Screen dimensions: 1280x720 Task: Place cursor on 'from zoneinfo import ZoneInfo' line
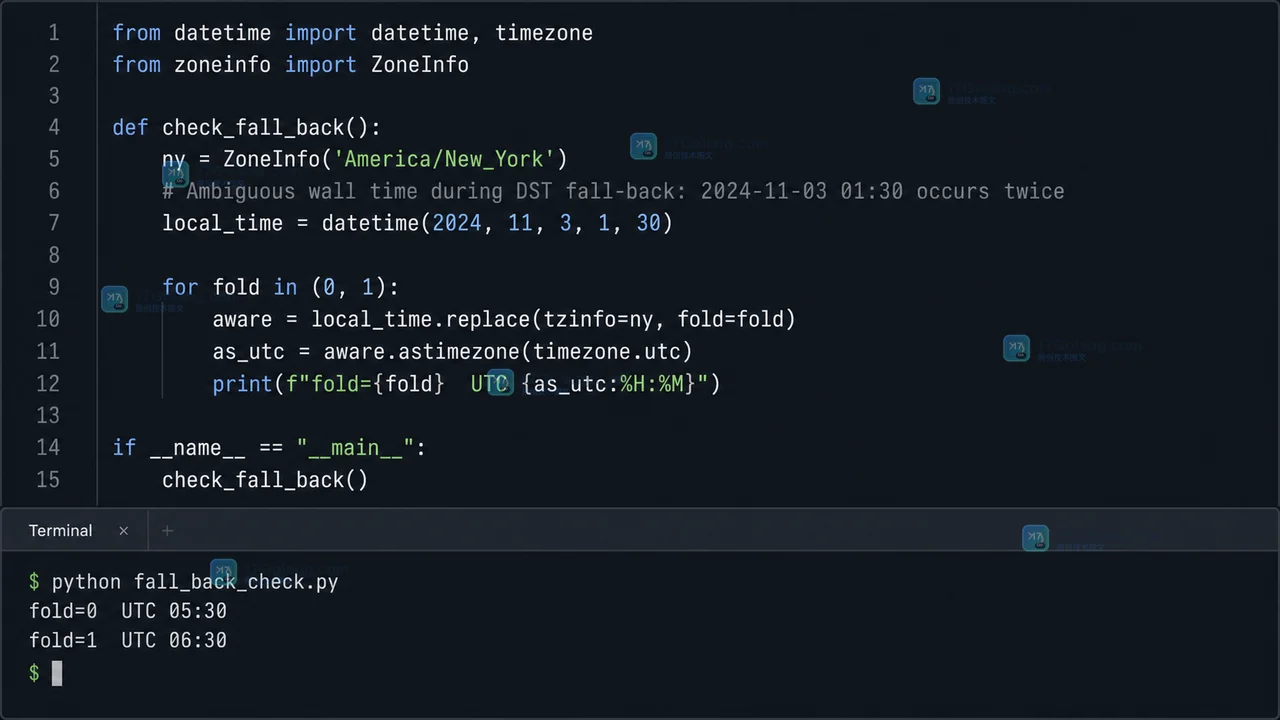[290, 65]
